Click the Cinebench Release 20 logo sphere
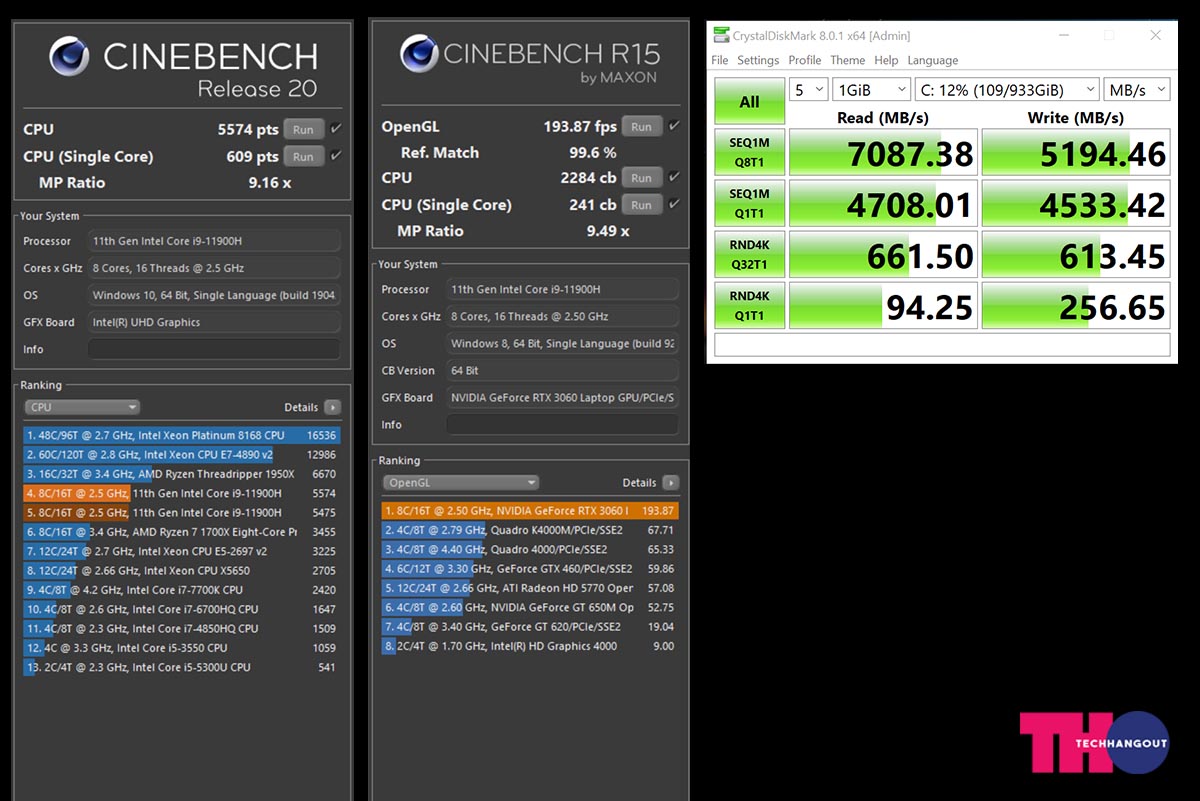The image size is (1200, 801). tap(68, 55)
